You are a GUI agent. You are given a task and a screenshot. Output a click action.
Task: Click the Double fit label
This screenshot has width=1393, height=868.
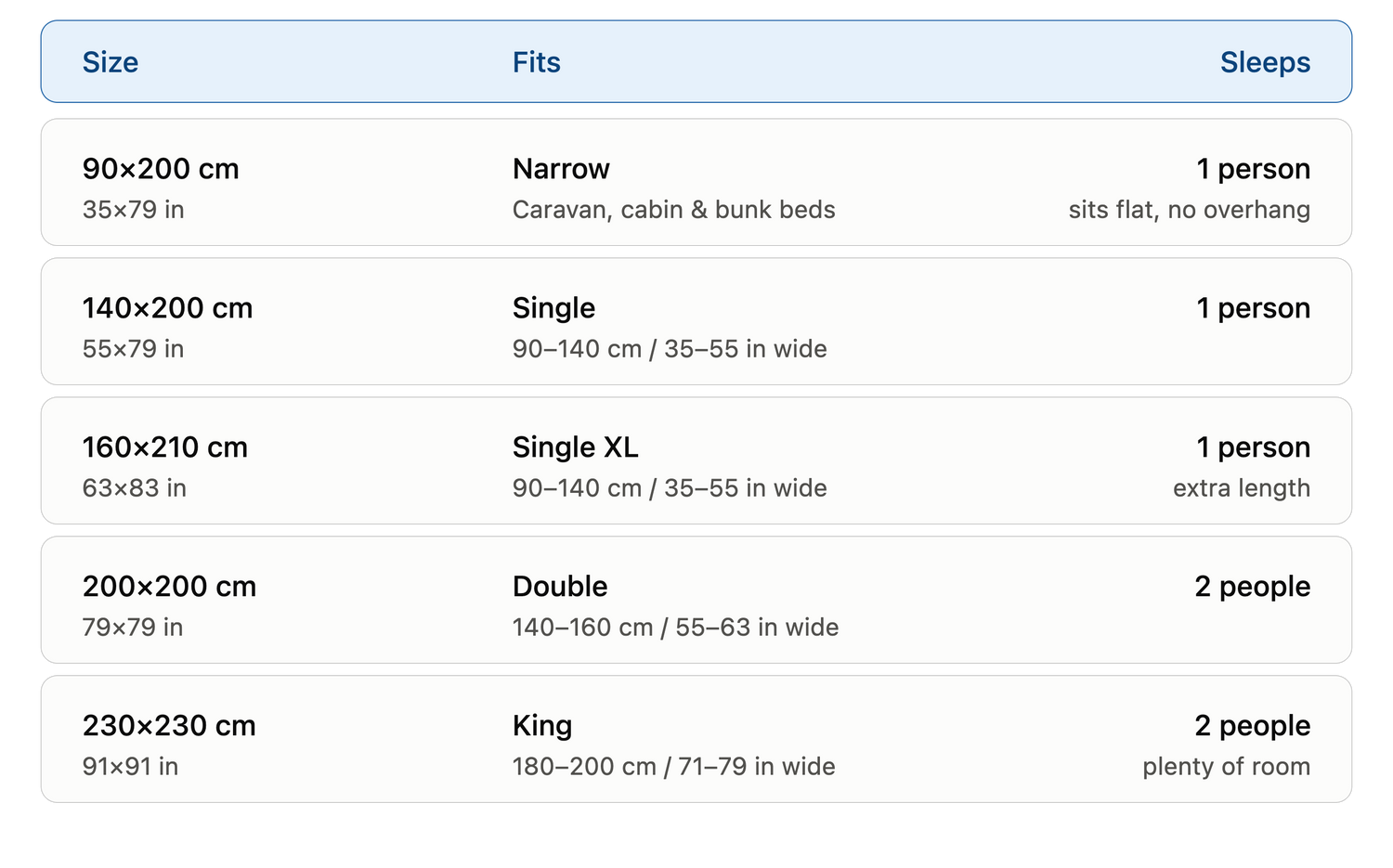pyautogui.click(x=560, y=587)
